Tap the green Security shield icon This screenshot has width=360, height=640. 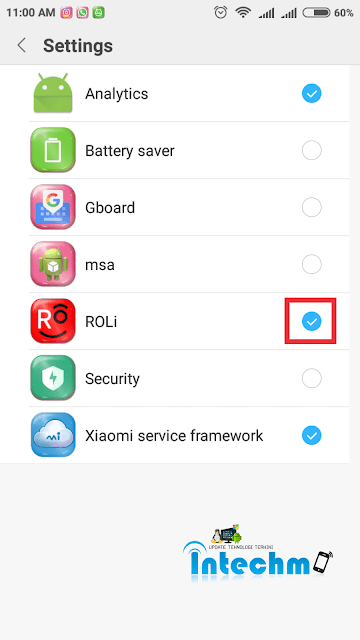click(x=53, y=378)
